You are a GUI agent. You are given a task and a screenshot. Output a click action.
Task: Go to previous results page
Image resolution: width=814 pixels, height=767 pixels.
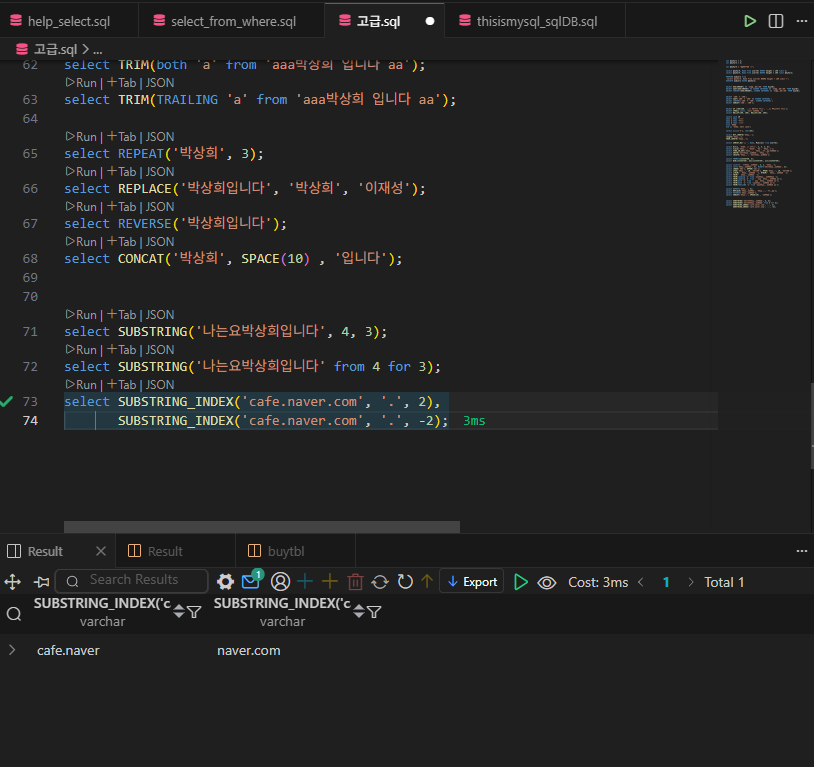tap(641, 582)
